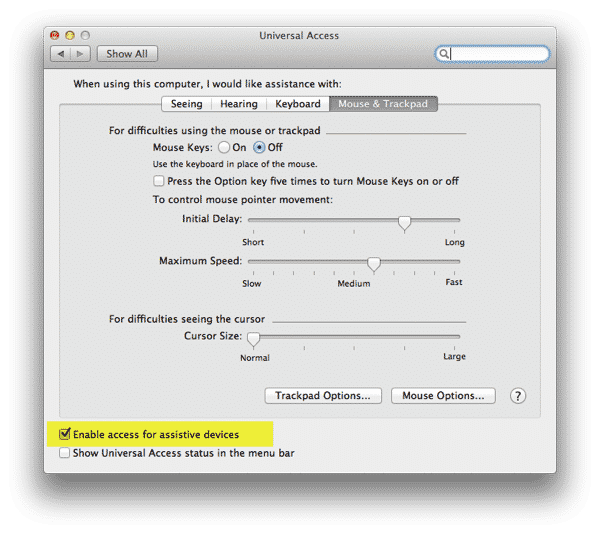
Task: Click the Show All button
Action: (127, 54)
